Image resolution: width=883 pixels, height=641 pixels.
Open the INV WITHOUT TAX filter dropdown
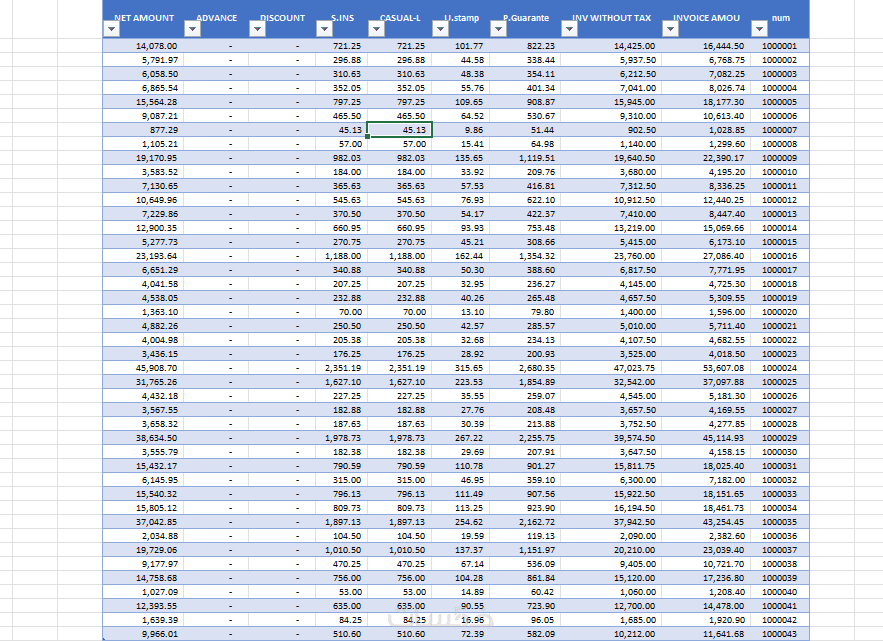click(569, 29)
